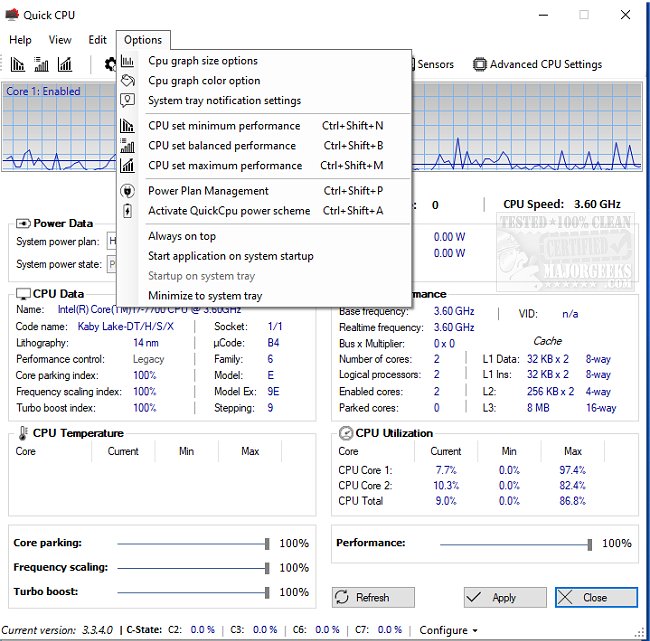This screenshot has height=641, width=650.
Task: Click the CPU Temperature thermometer icon
Action: point(23,433)
